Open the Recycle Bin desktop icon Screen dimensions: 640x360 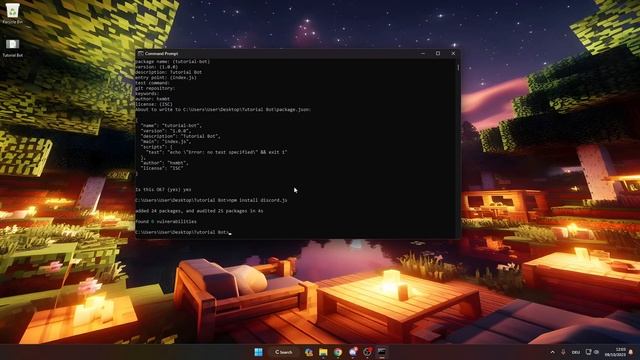pos(12,13)
